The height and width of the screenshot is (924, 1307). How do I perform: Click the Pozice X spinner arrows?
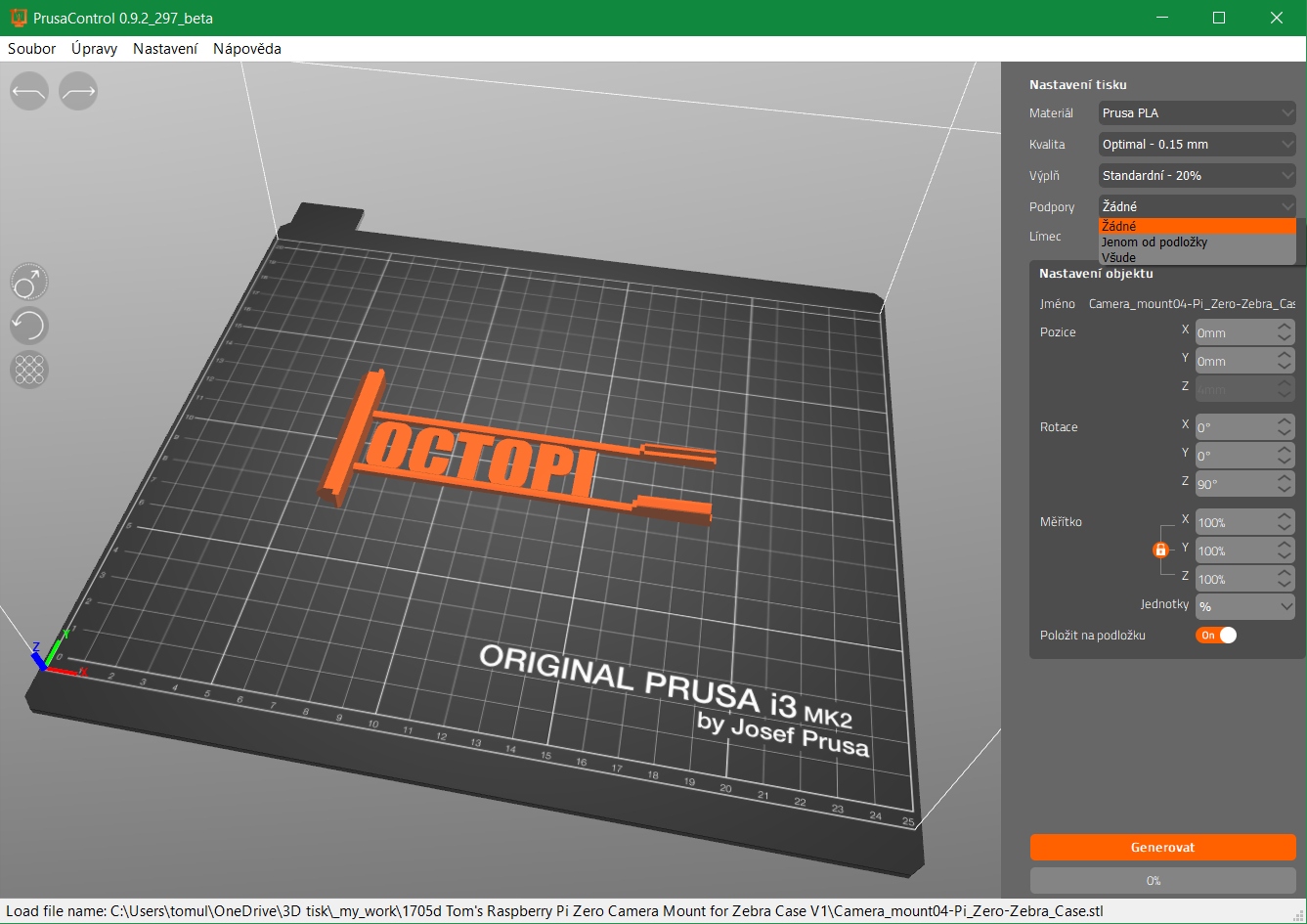1285,333
